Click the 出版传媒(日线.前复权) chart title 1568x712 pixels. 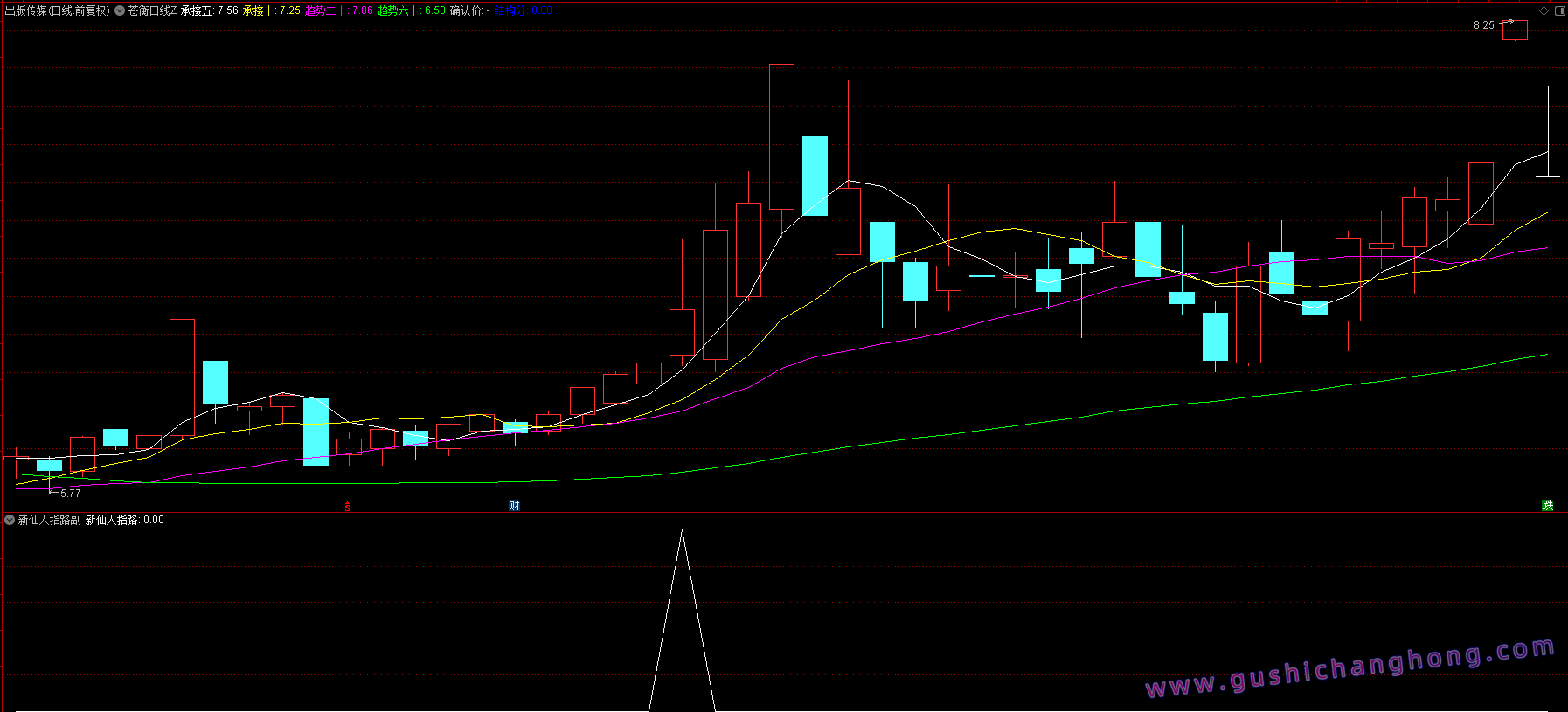click(x=58, y=10)
